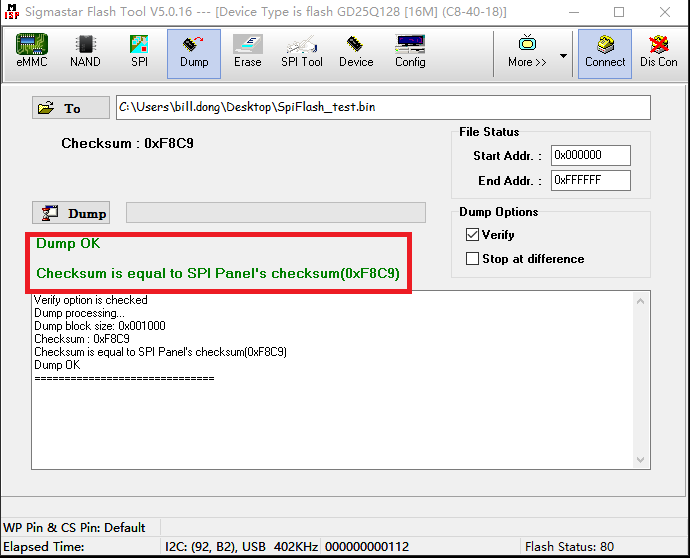Edit the Start Addr. field
Screen dimensions: 690x558
[x=590, y=156]
